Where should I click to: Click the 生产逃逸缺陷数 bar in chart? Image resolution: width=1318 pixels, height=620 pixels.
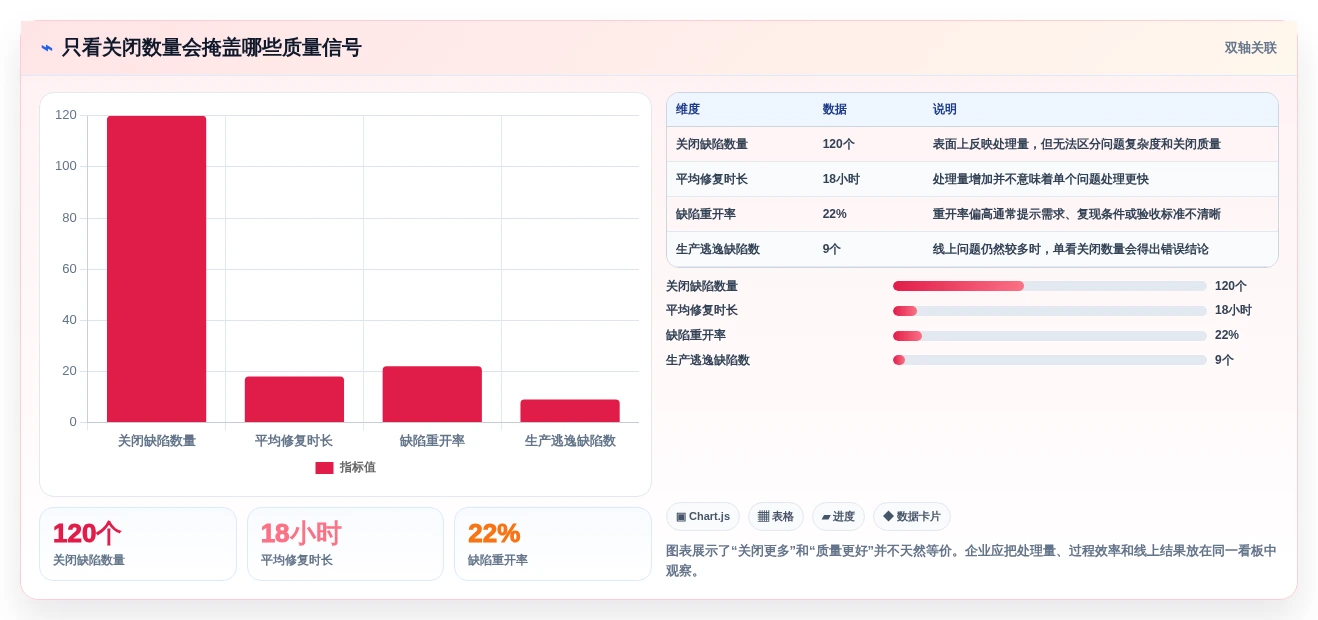tap(570, 411)
